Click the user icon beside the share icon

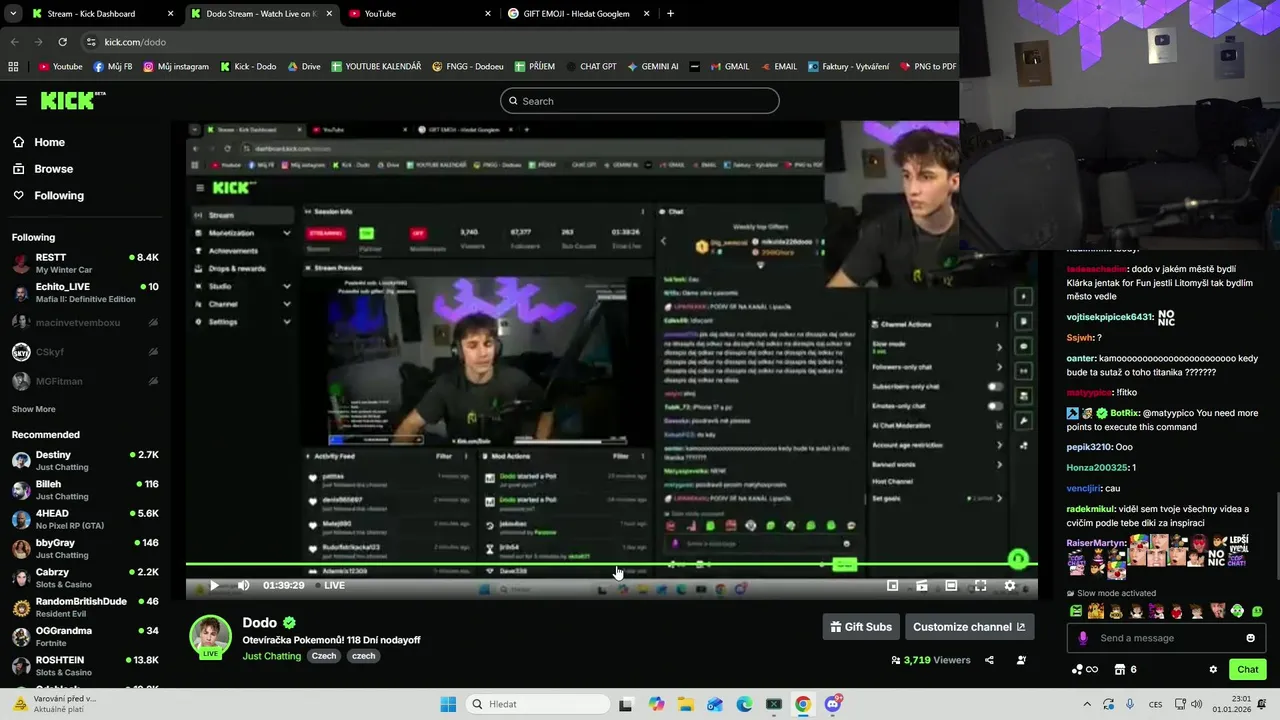1021,660
